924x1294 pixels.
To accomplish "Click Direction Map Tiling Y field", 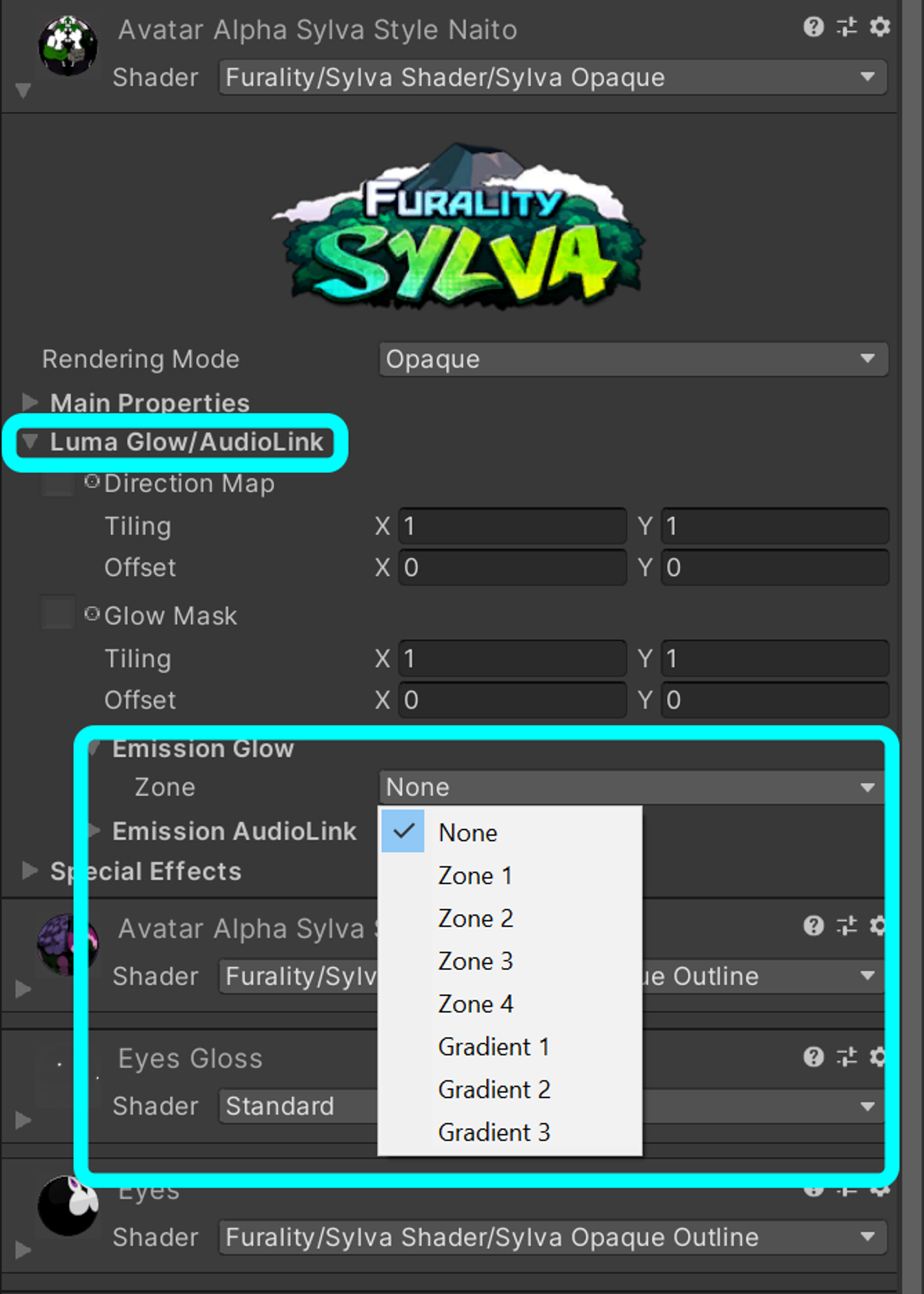I will (x=775, y=527).
